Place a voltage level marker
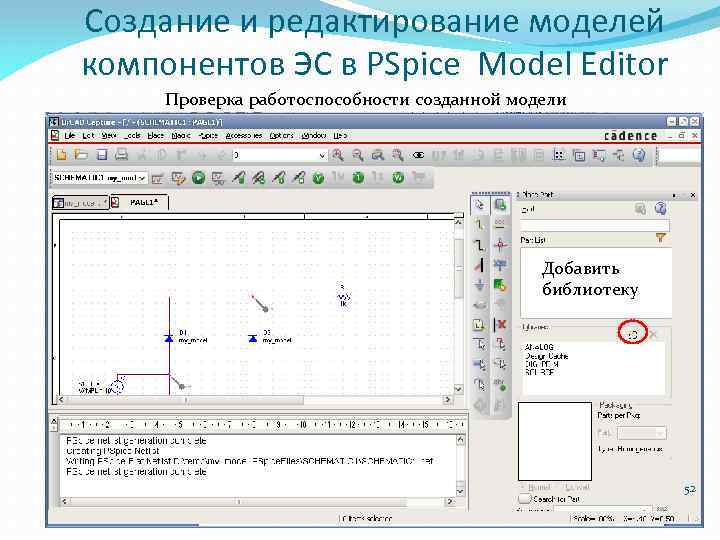 [x=238, y=178]
